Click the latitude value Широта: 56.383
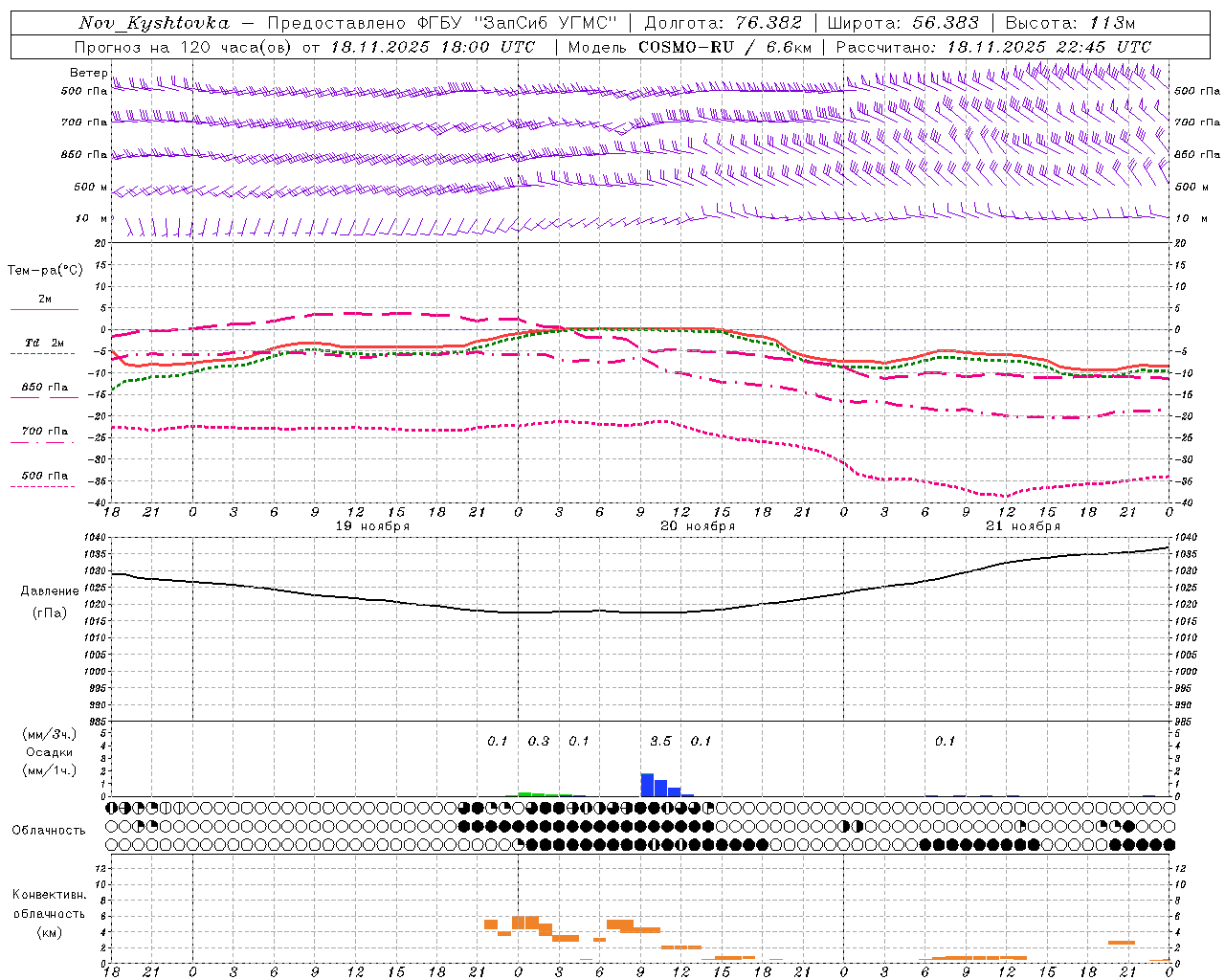 pos(902,23)
